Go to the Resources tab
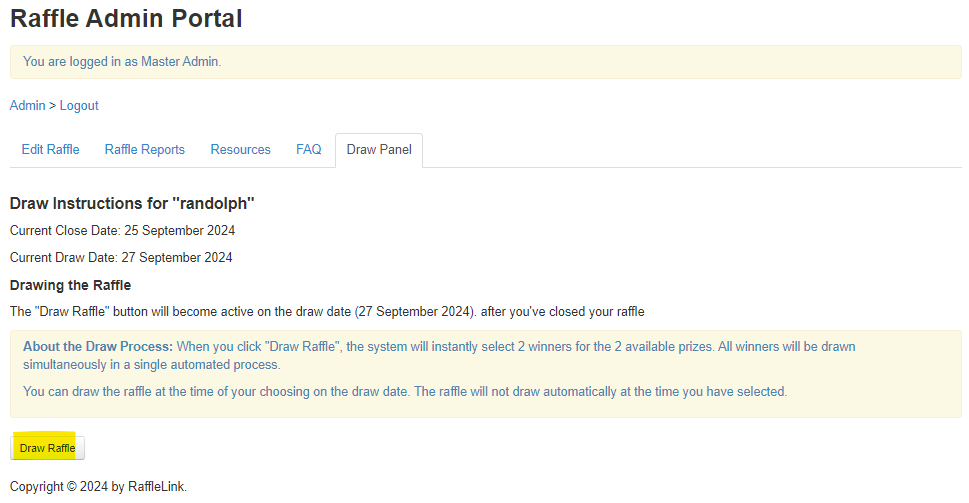 (240, 150)
